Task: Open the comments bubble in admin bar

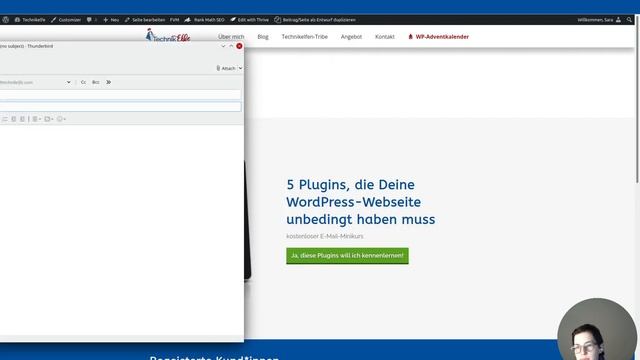Action: (x=91, y=20)
